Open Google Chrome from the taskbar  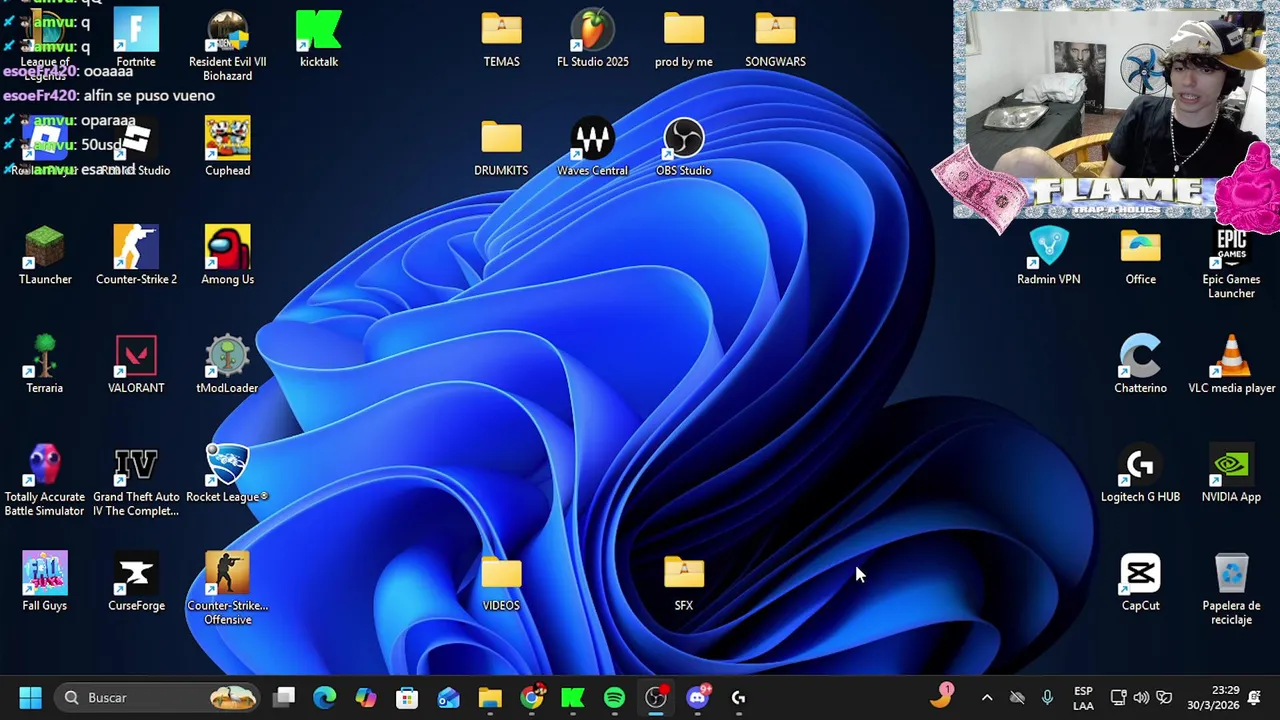(x=532, y=698)
